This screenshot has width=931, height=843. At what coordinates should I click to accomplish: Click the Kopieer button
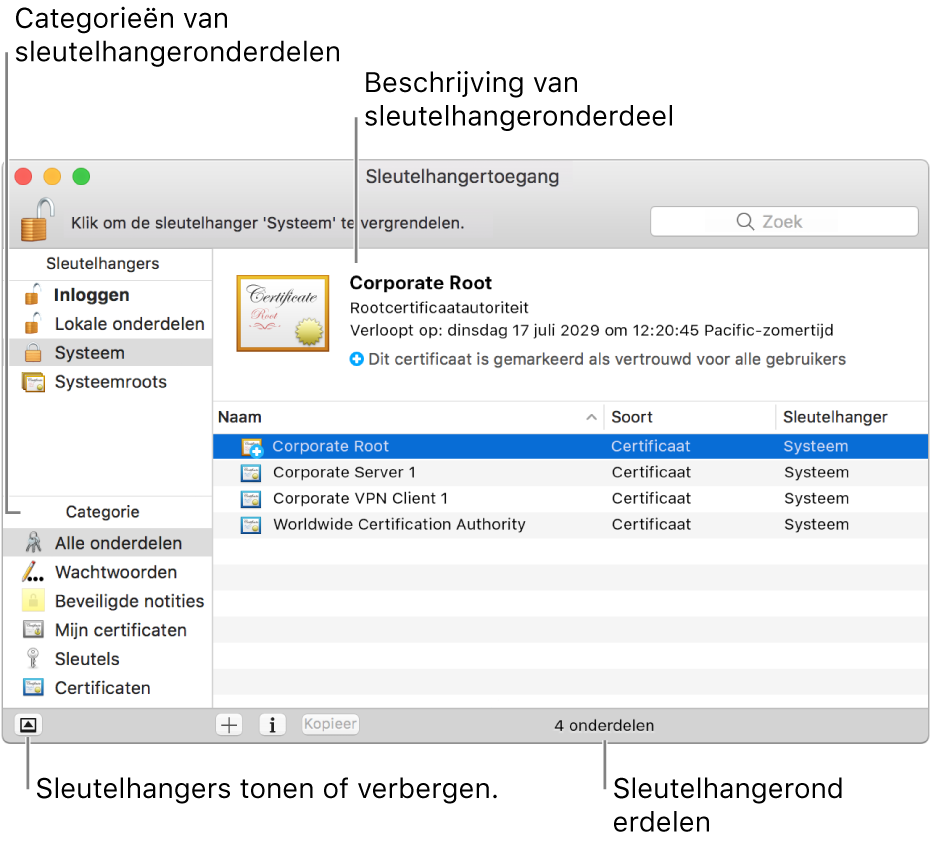pos(330,724)
